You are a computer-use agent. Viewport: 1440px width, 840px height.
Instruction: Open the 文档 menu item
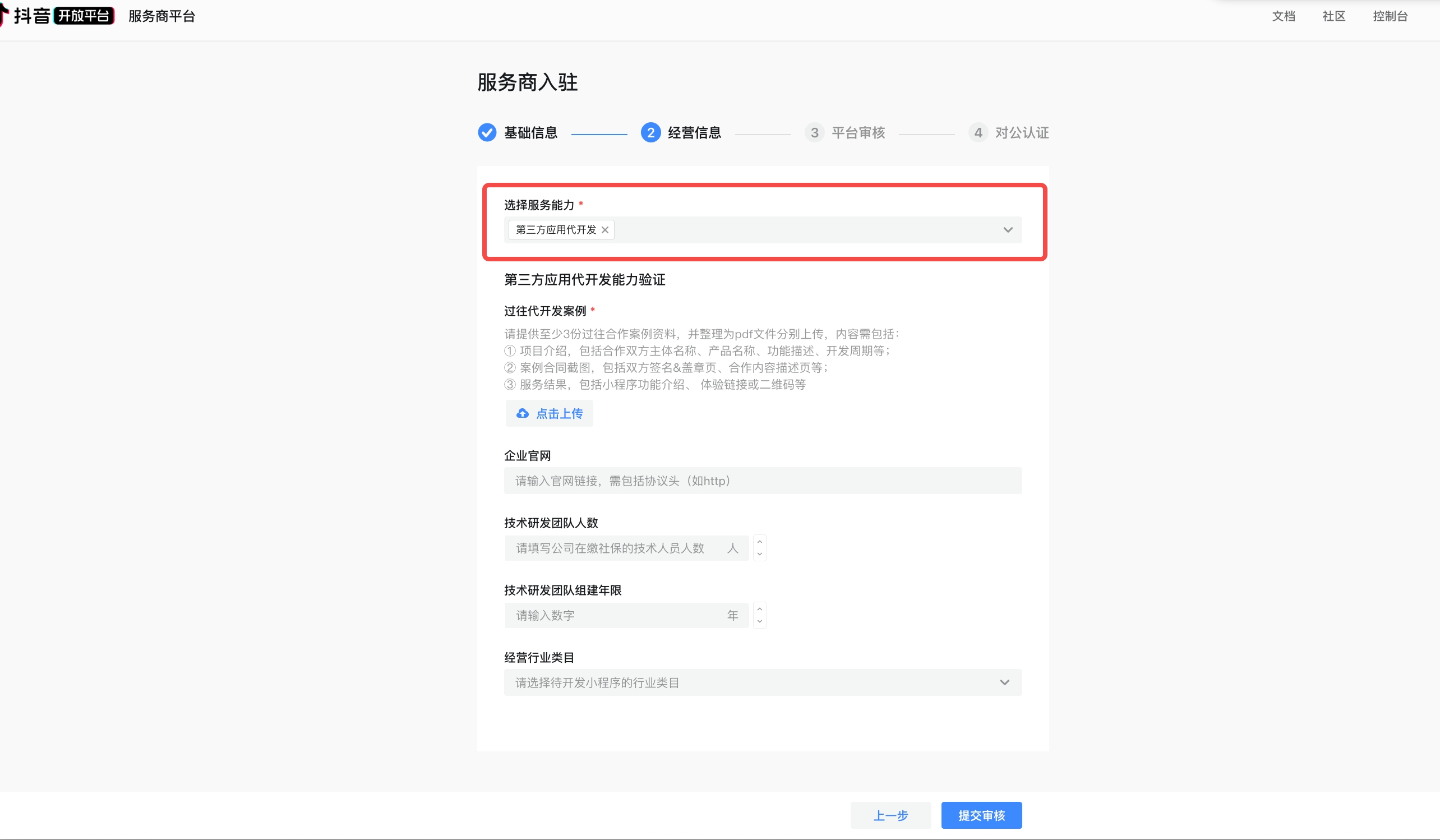(x=1284, y=16)
